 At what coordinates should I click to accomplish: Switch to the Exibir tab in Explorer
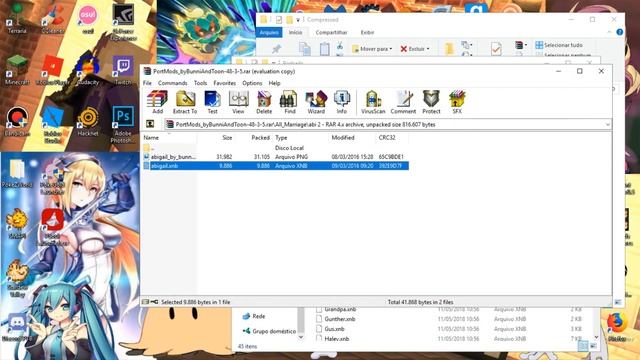367,32
